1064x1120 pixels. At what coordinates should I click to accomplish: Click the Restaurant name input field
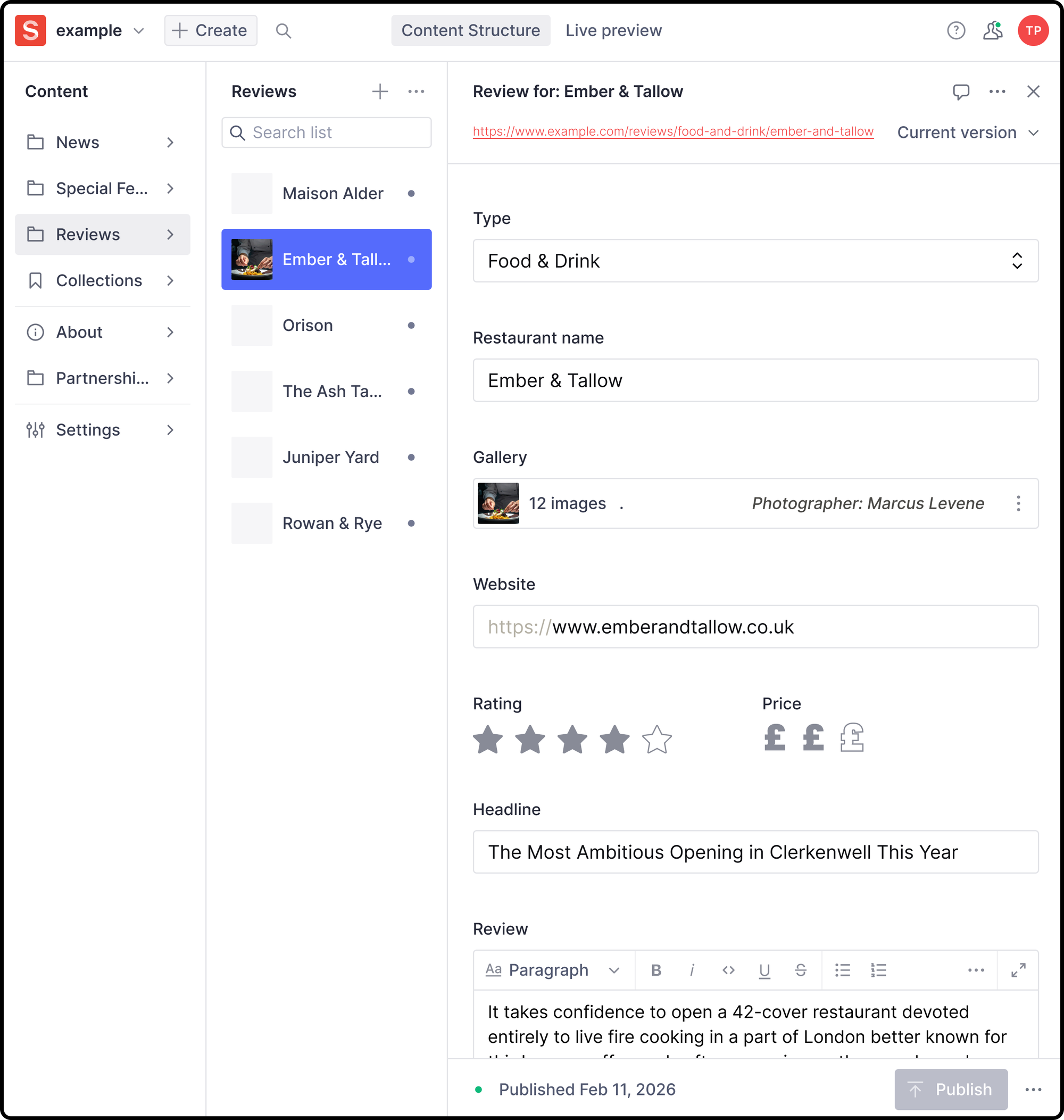[755, 380]
